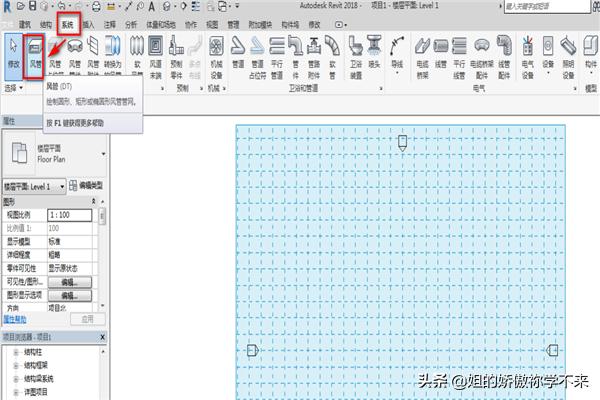Open the View (视图) ribbon tab
This screenshot has height=400, width=600.
point(212,25)
